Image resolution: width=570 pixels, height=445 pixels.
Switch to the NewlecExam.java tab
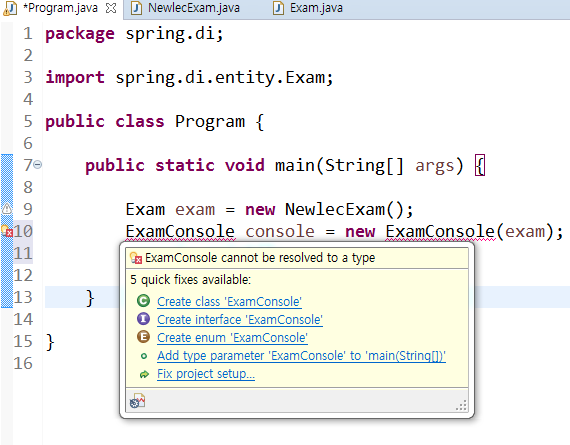pos(185,8)
